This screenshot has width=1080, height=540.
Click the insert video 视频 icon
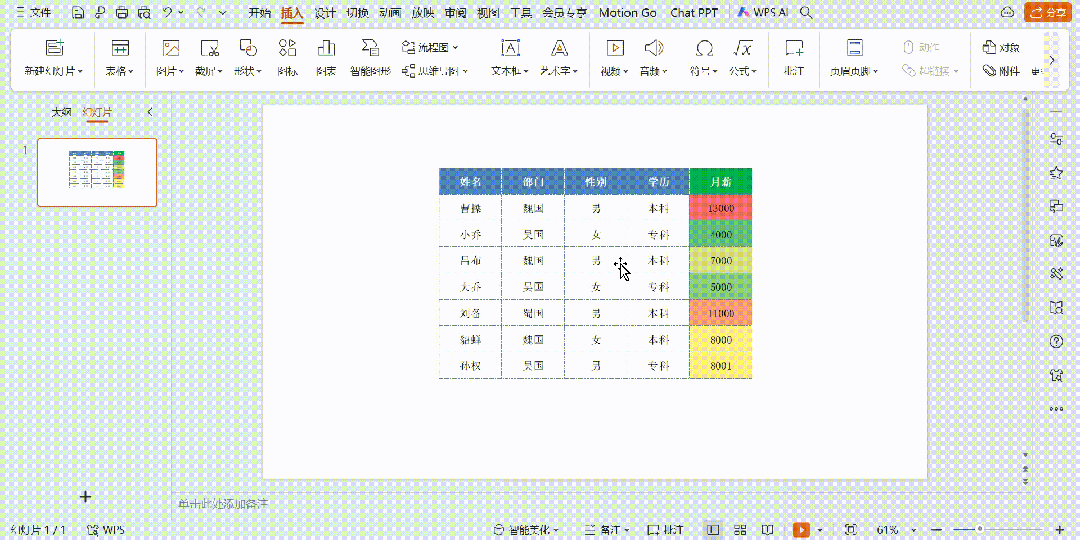click(614, 48)
